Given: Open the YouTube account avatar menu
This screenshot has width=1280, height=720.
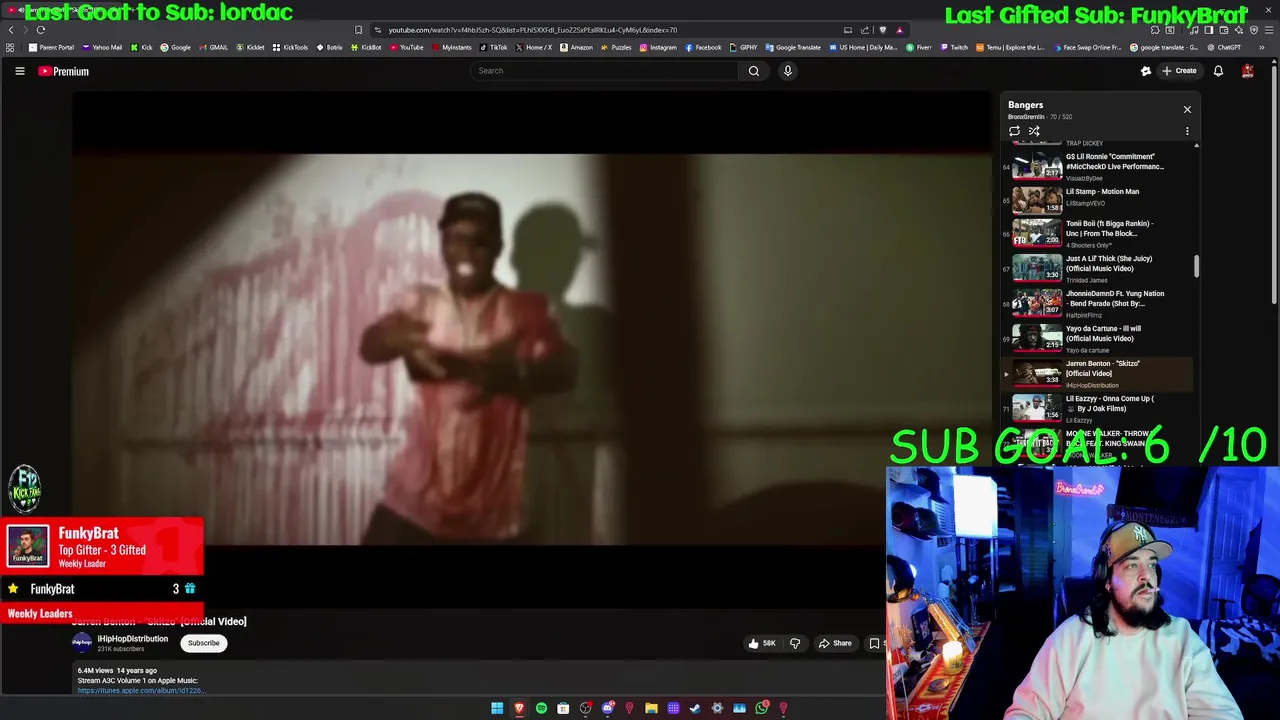Looking at the screenshot, I should (x=1247, y=71).
